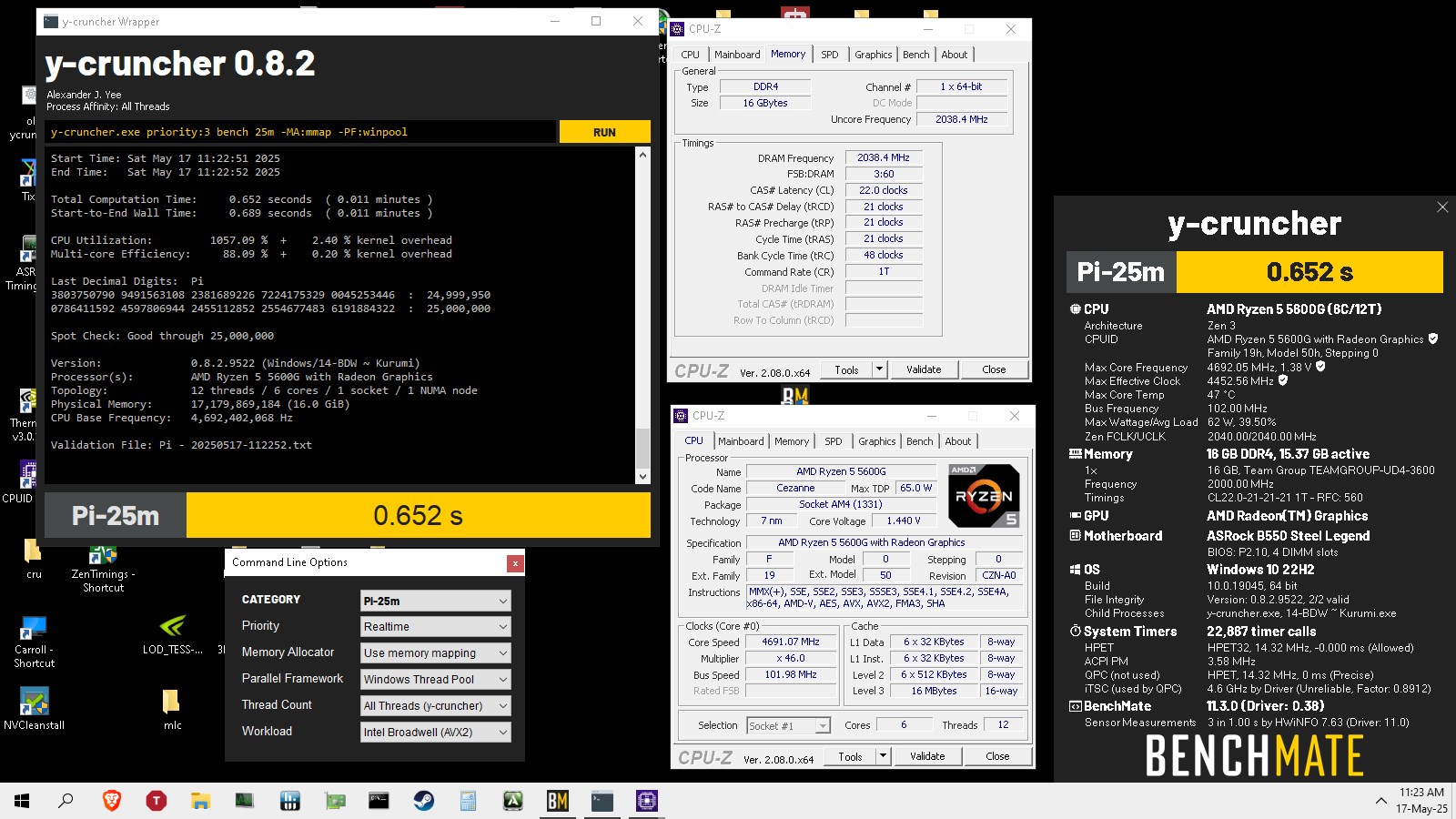
Task: Click Close in upper CPU-Z window
Action: click(x=994, y=369)
